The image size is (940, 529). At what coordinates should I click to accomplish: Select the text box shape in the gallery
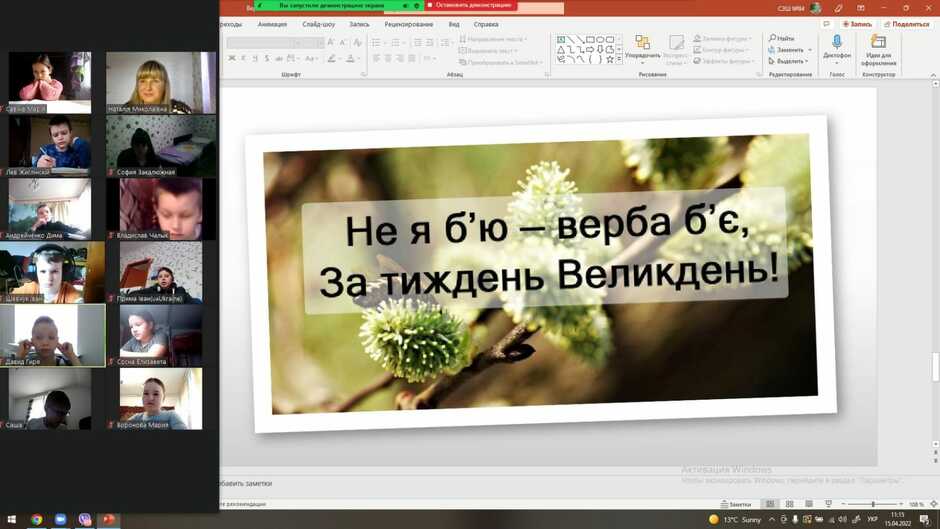561,40
